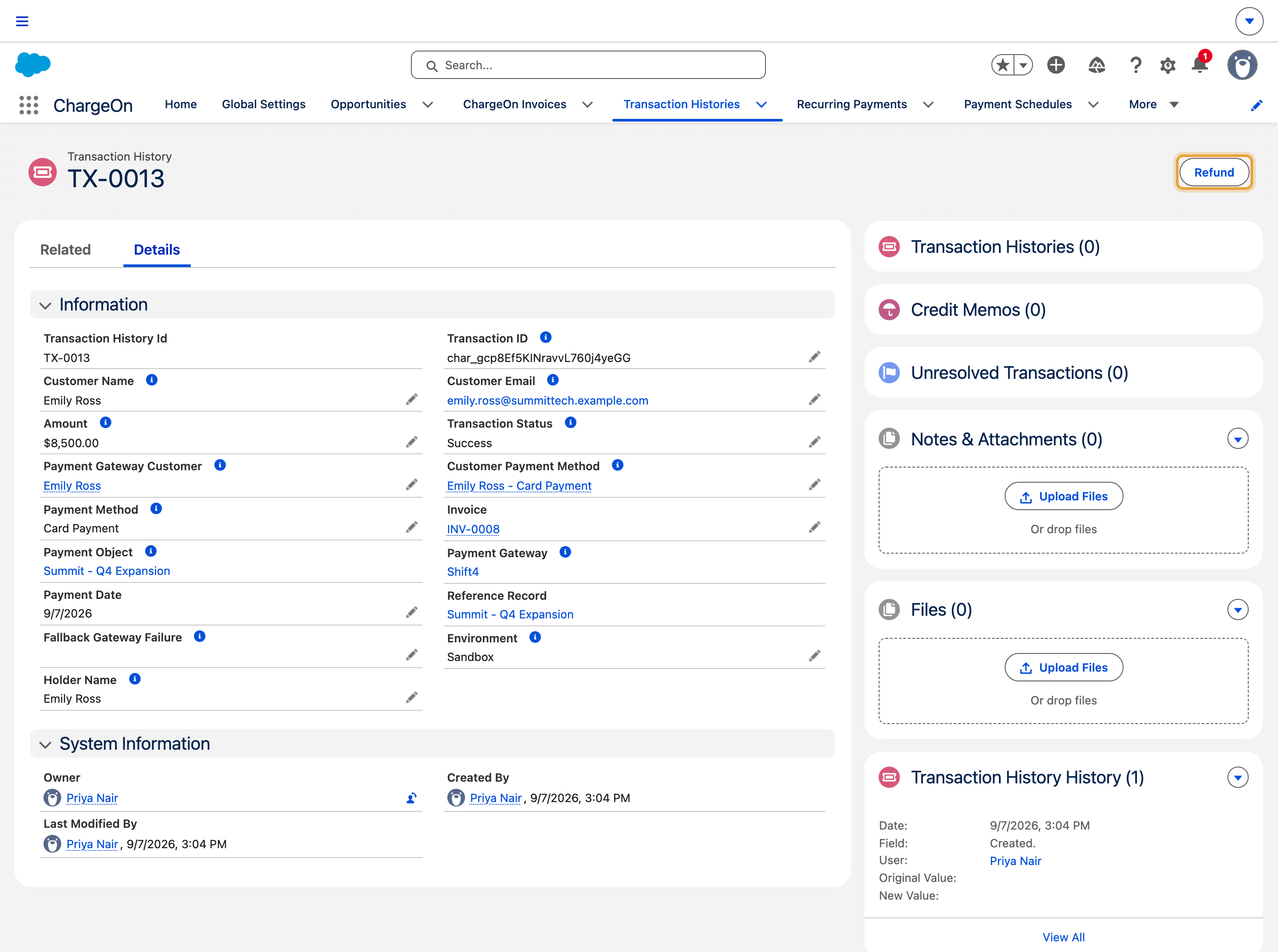Expand the Recurring Payments tab chevron

point(928,105)
